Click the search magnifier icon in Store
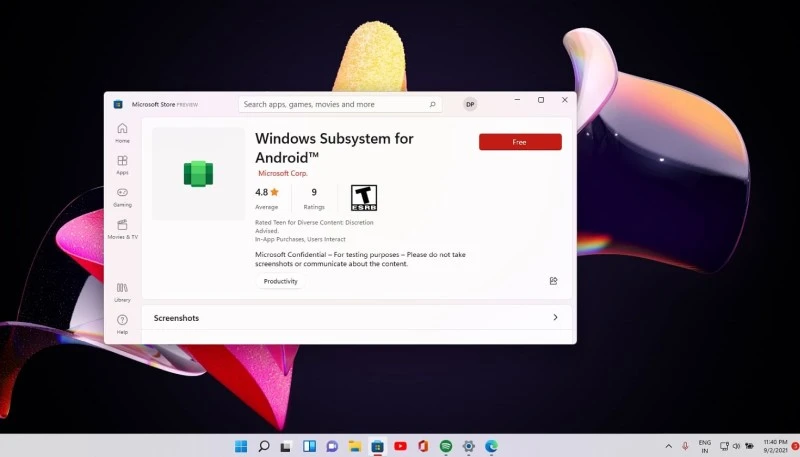800x457 pixels. [432, 104]
